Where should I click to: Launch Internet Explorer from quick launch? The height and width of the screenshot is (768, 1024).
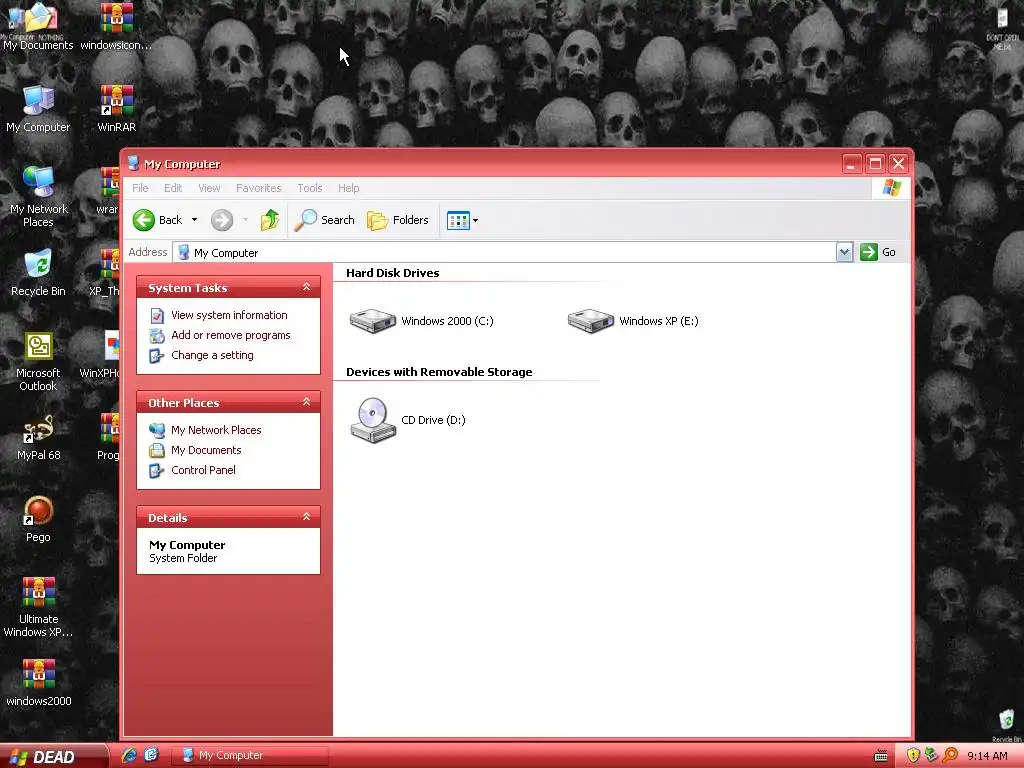129,755
